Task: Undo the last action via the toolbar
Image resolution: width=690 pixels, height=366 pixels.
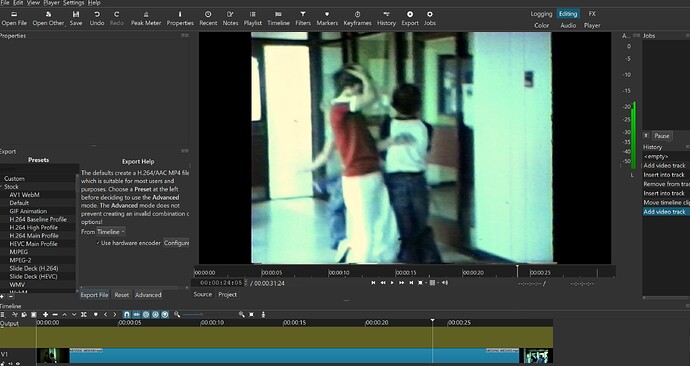Action: coord(97,18)
